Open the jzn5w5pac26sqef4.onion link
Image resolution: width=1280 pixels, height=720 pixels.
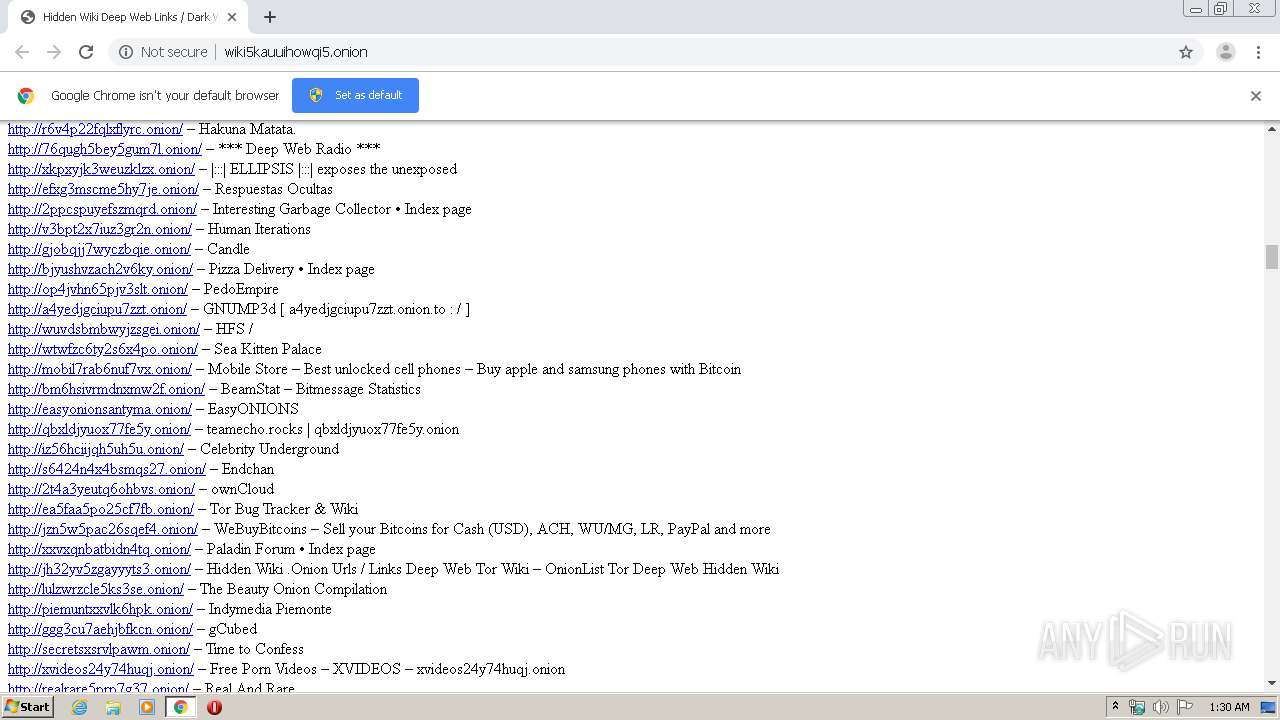pyautogui.click(x=103, y=529)
